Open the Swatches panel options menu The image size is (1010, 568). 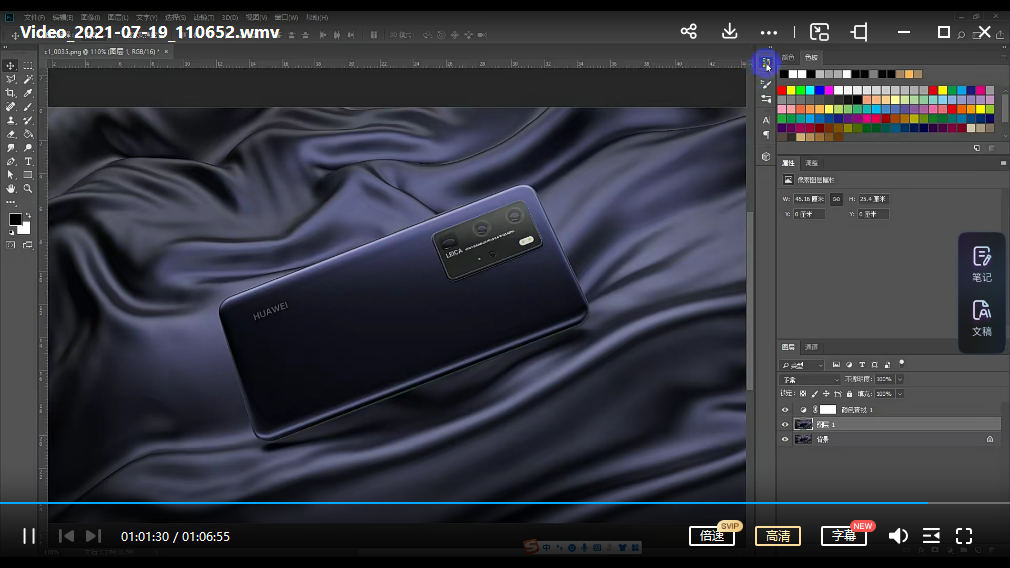point(1003,57)
